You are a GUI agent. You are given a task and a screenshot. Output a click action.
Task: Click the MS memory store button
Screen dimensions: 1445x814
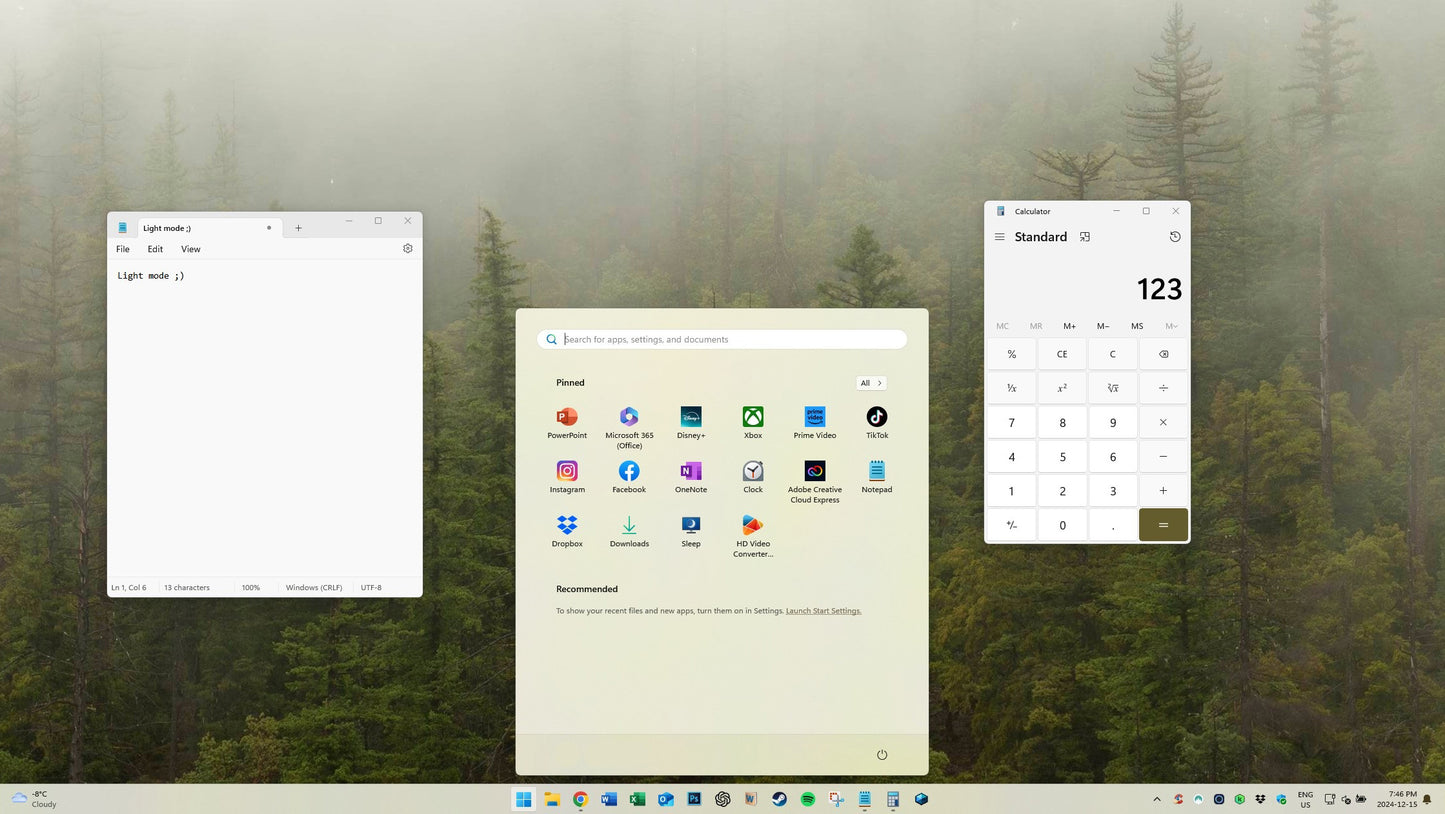click(x=1137, y=326)
